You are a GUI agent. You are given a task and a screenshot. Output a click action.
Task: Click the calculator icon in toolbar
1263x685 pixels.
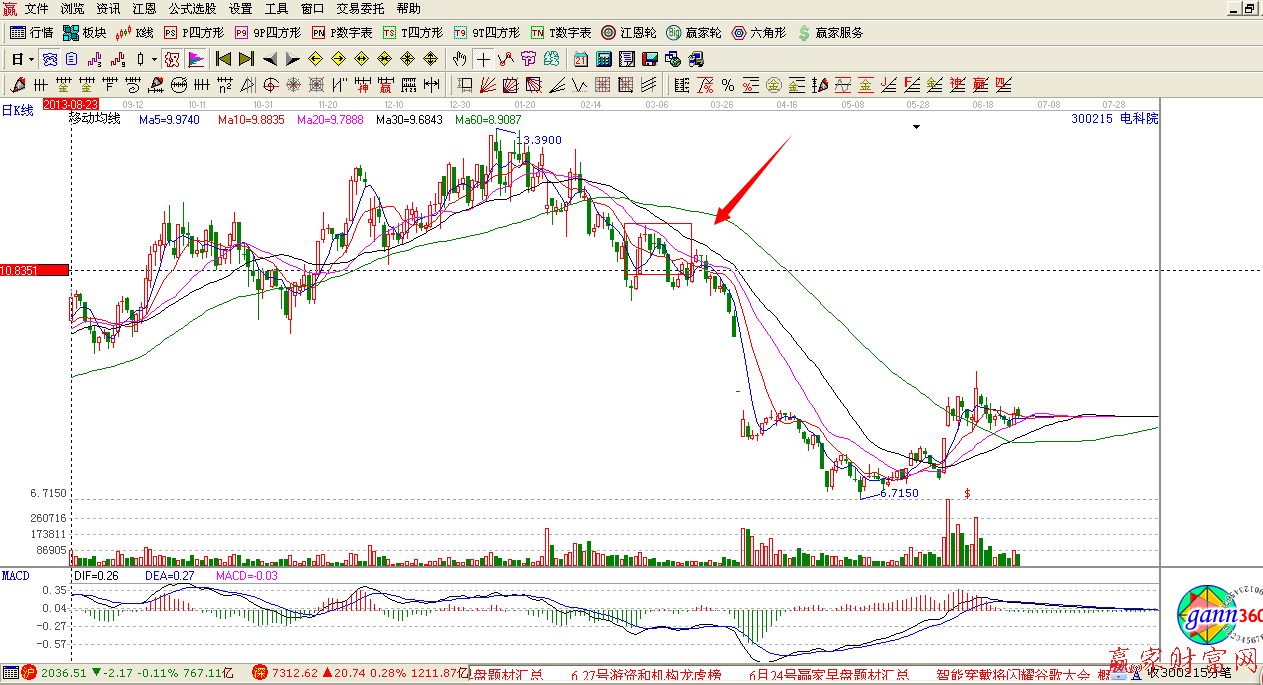click(x=604, y=59)
